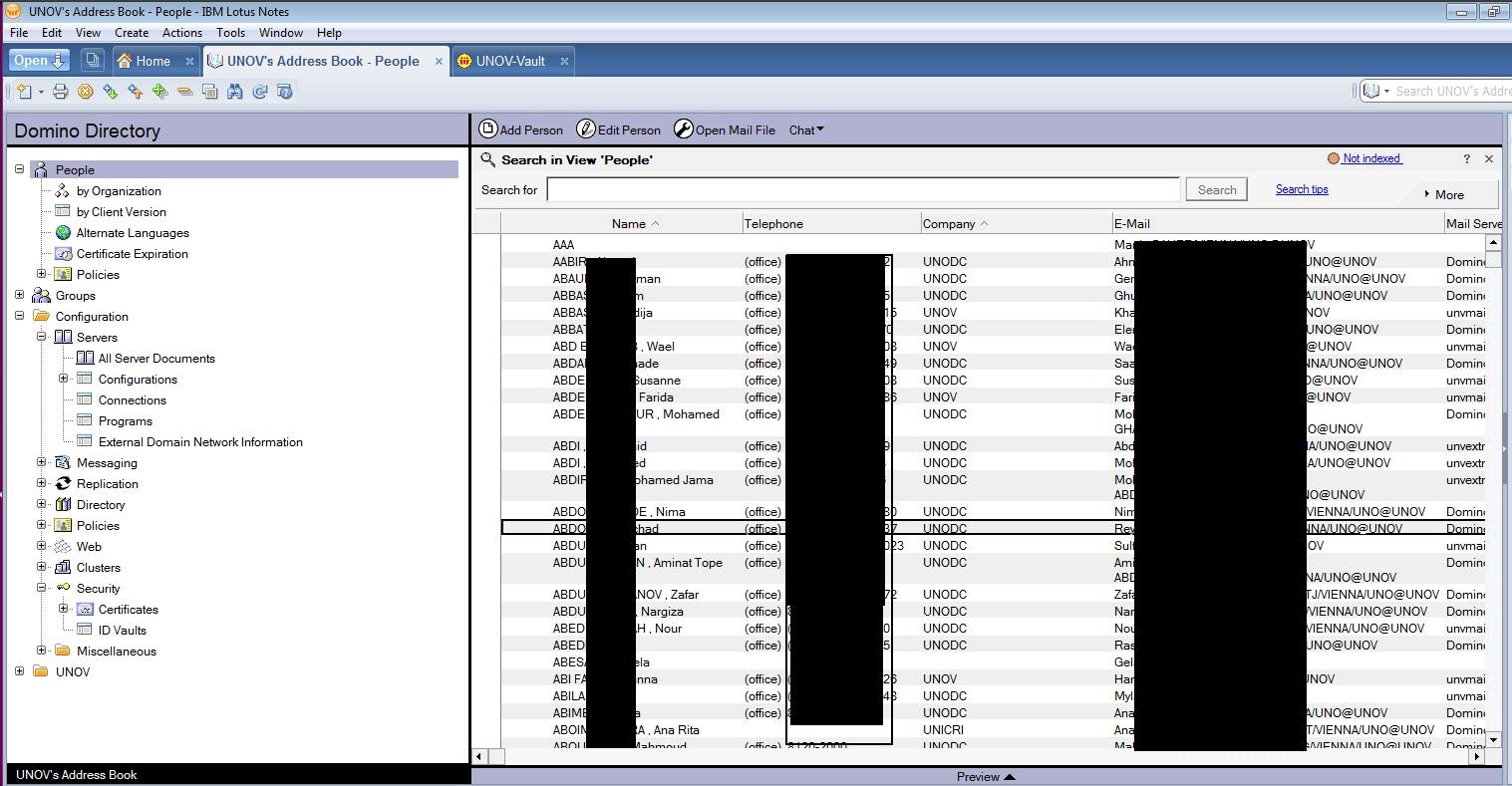Click the Add Person action icon
Screen dimensions: 1512x786
point(488,129)
